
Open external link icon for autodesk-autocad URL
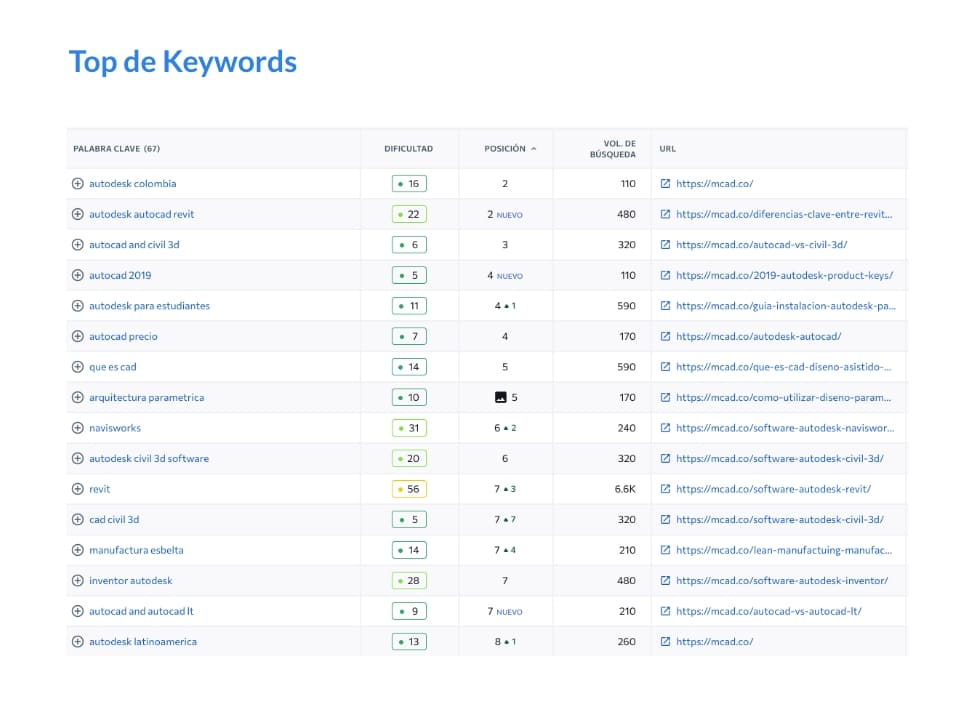tap(666, 337)
